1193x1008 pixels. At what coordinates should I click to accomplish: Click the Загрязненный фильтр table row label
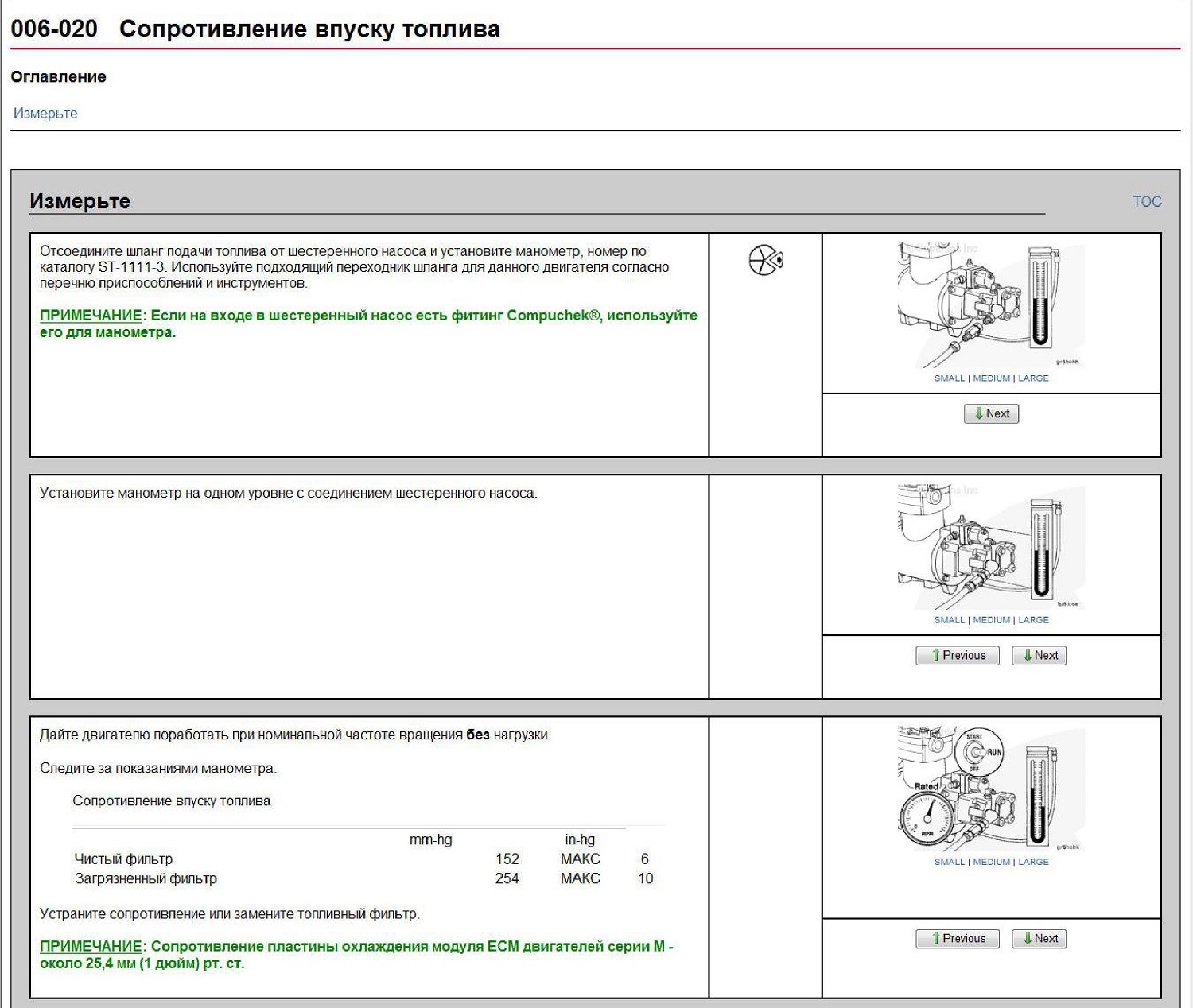coord(146,878)
